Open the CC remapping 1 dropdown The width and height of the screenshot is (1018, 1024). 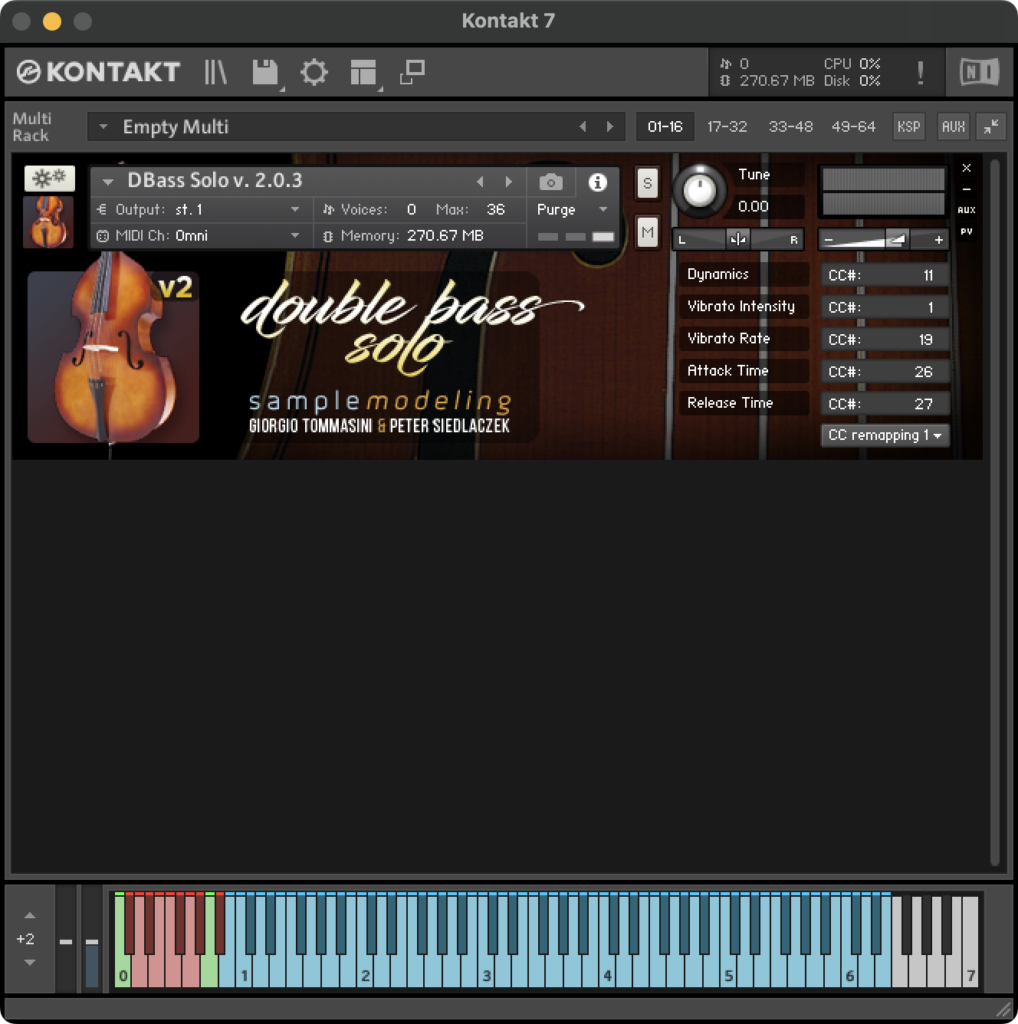pos(885,435)
